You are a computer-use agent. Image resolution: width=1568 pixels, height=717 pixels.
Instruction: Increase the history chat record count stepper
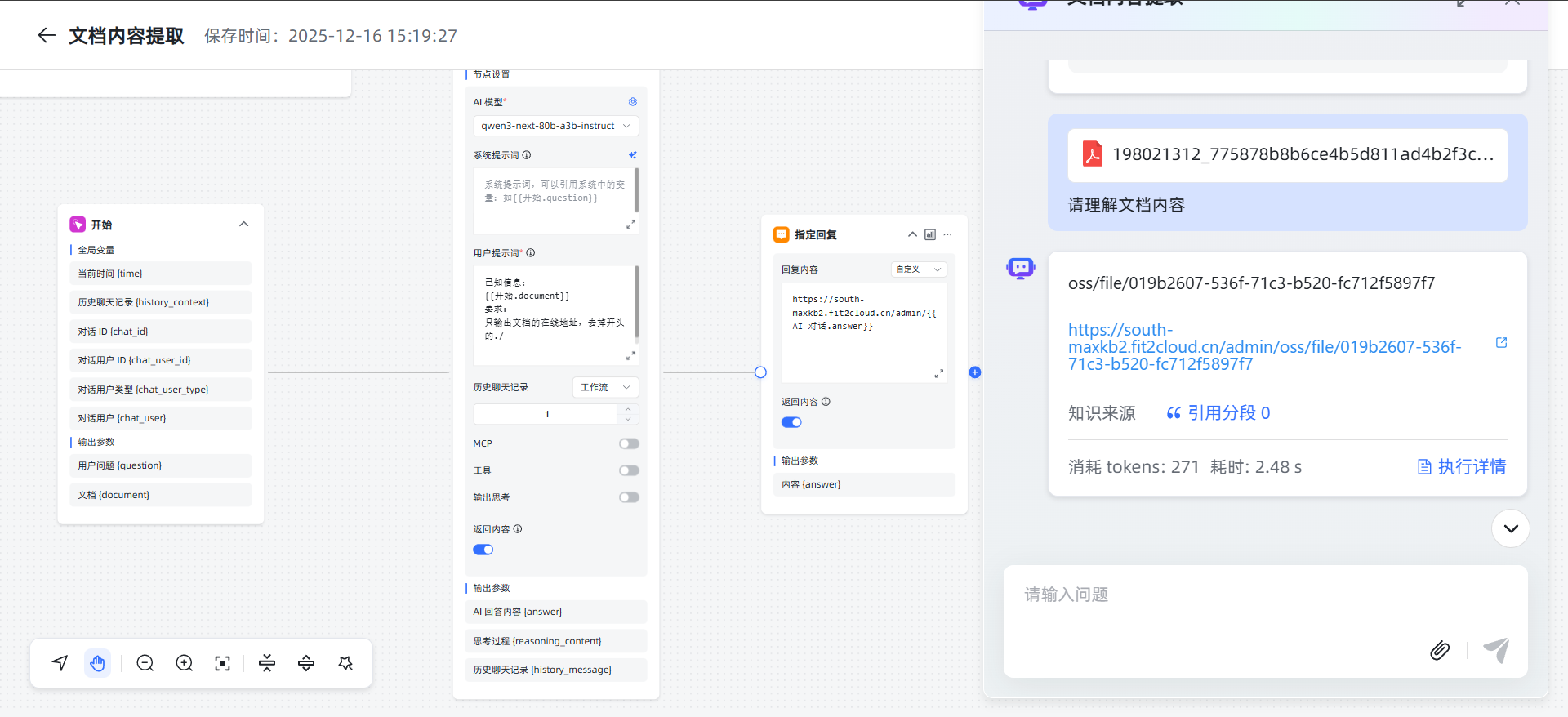(628, 409)
